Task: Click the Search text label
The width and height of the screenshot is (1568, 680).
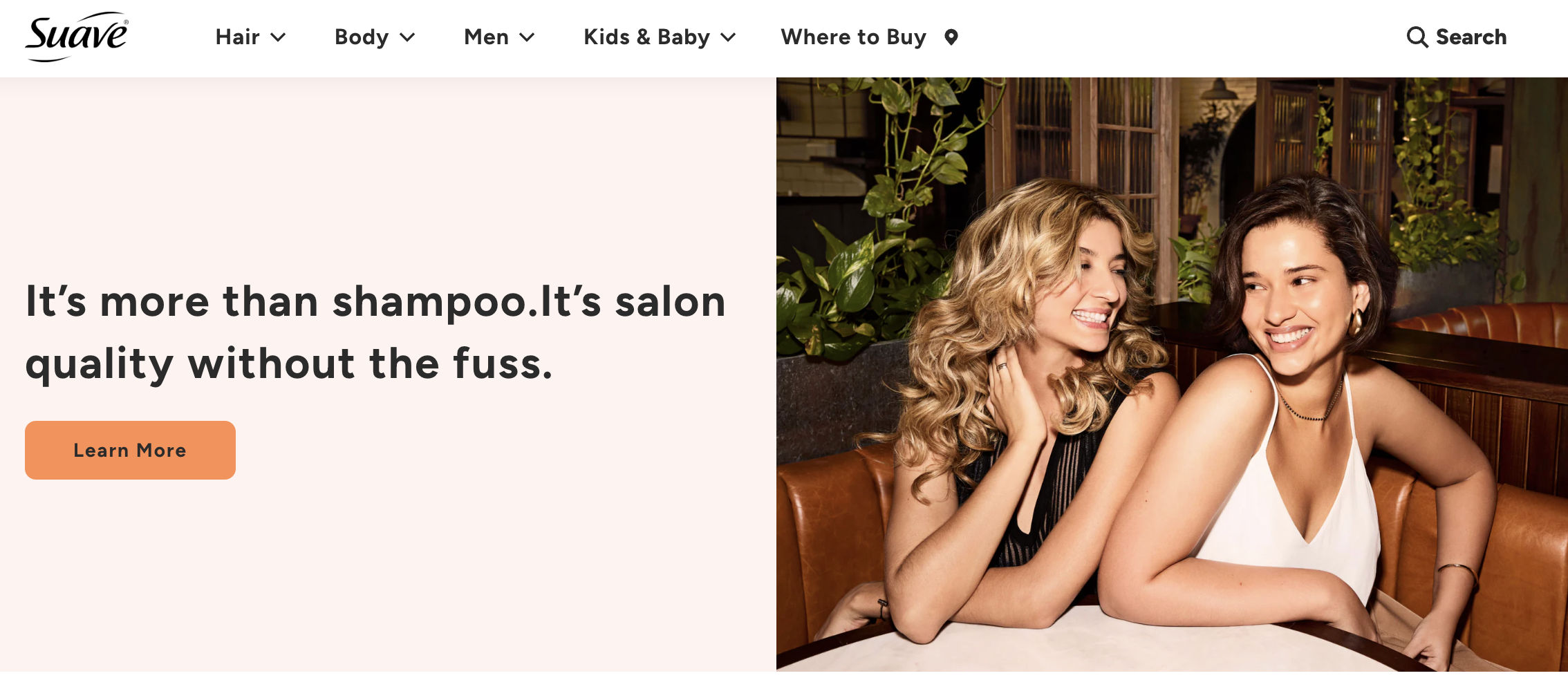Action: [1471, 37]
